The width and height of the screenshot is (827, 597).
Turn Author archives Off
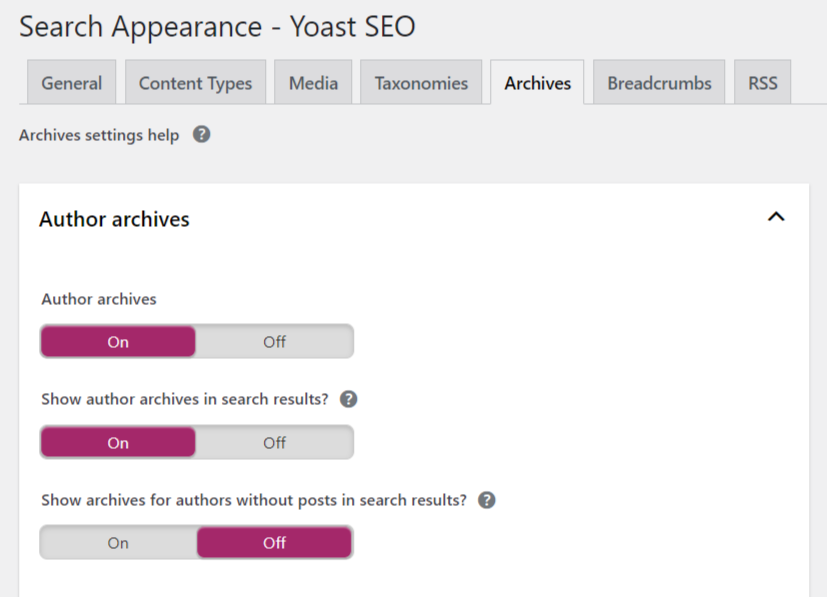[x=274, y=342]
